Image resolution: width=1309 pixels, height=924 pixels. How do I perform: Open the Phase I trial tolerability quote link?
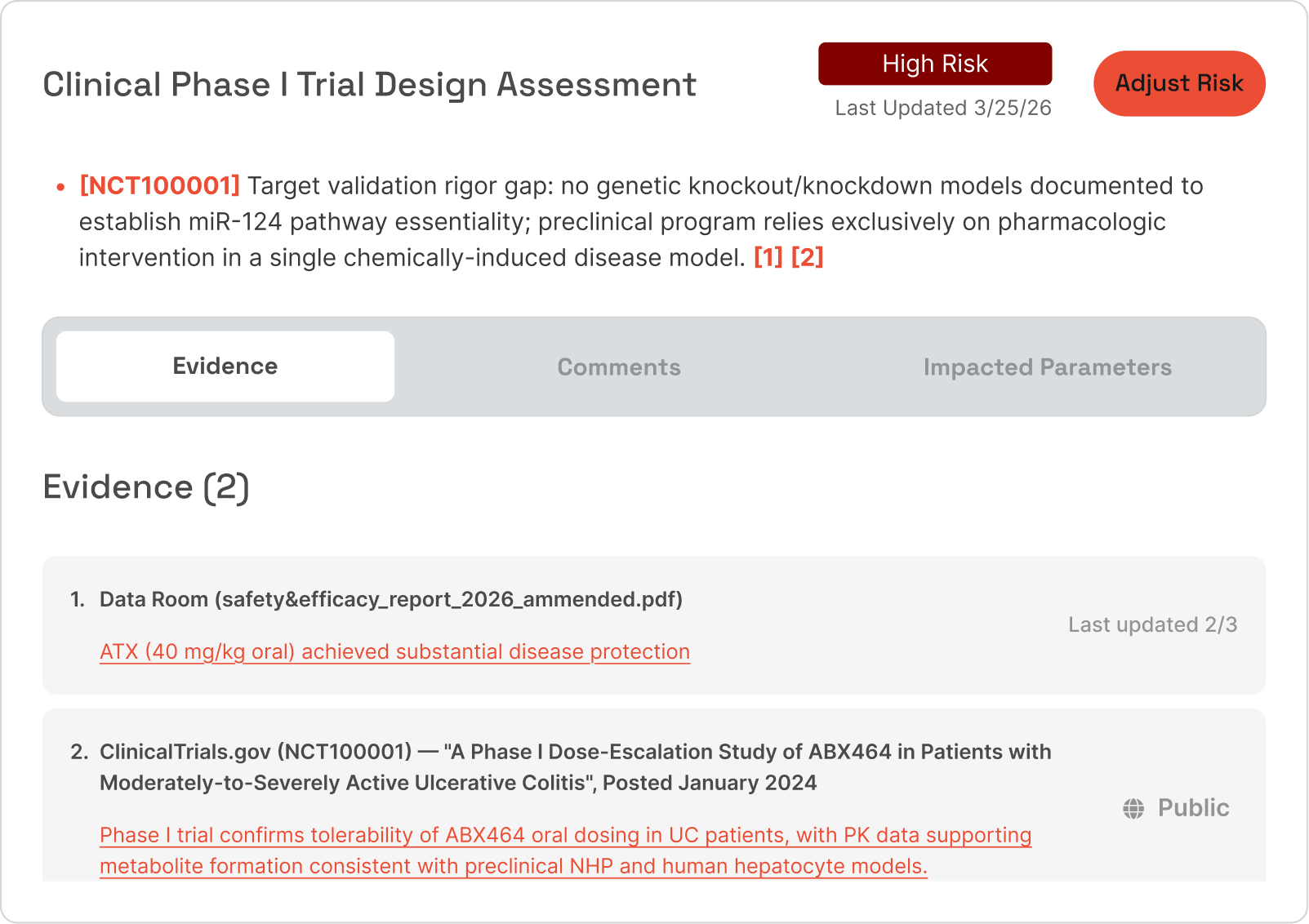pyautogui.click(x=565, y=835)
